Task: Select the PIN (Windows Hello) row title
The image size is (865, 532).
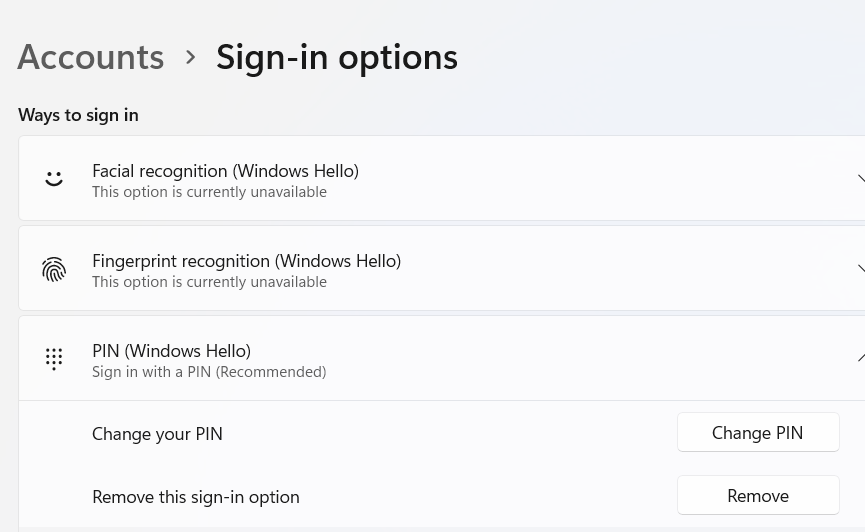Action: pos(172,351)
